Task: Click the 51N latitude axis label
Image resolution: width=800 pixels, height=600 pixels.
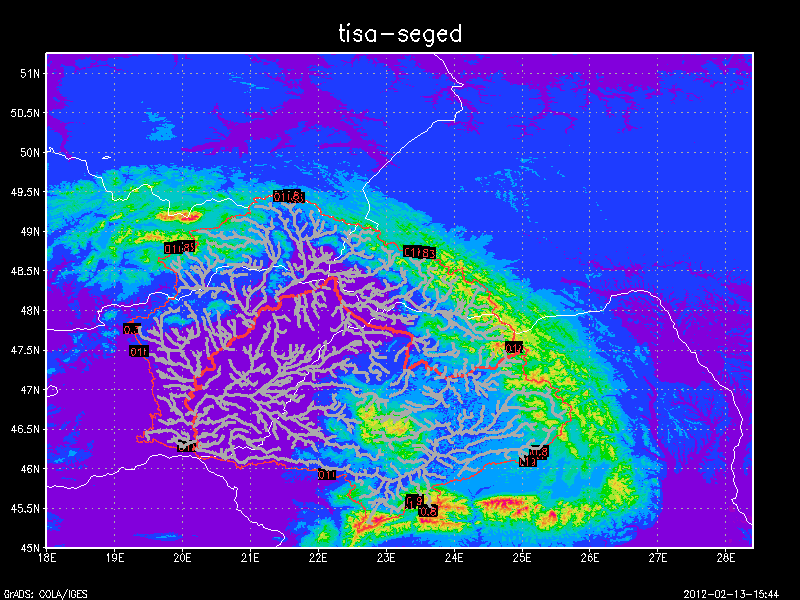Action: click(30, 73)
